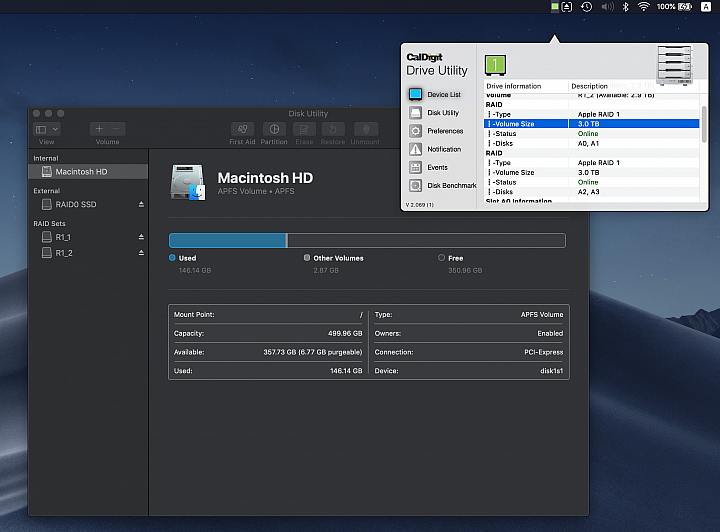This screenshot has width=720, height=532.
Task: Click the Preferences gear icon in CalDigit
Action: [416, 131]
